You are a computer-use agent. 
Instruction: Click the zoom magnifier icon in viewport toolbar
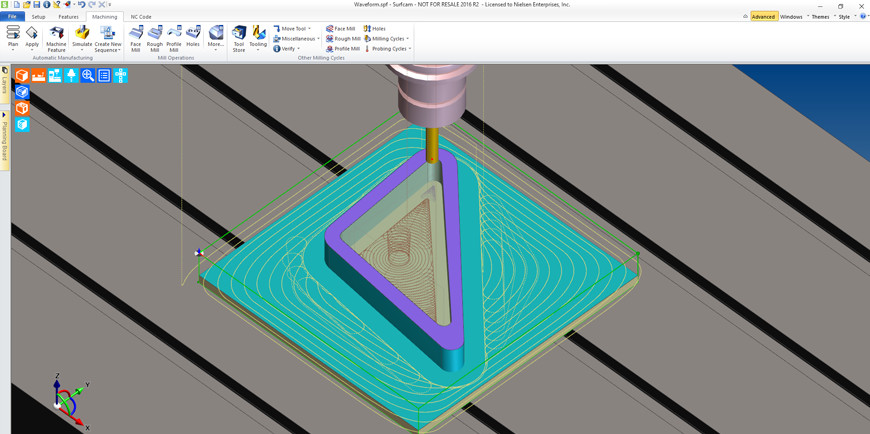point(88,75)
